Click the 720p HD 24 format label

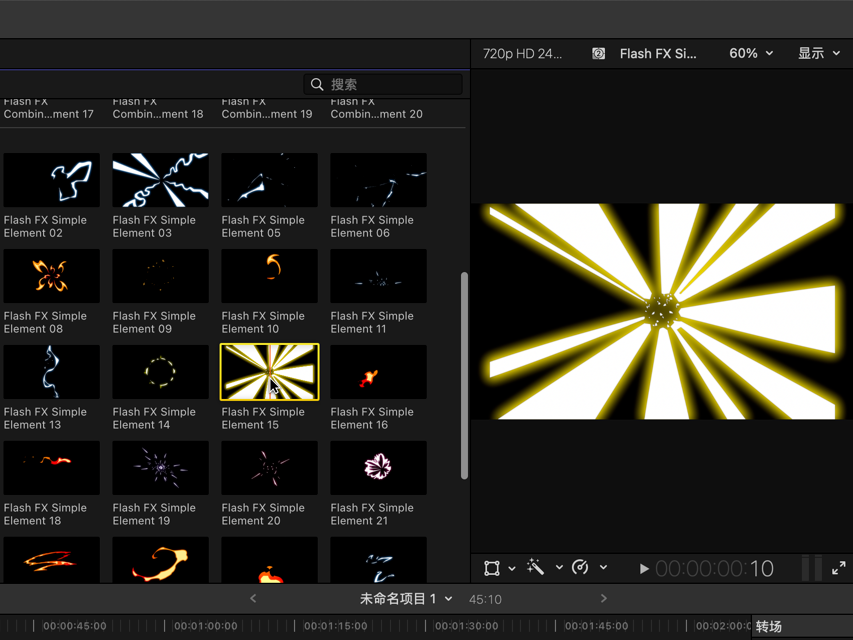[524, 53]
